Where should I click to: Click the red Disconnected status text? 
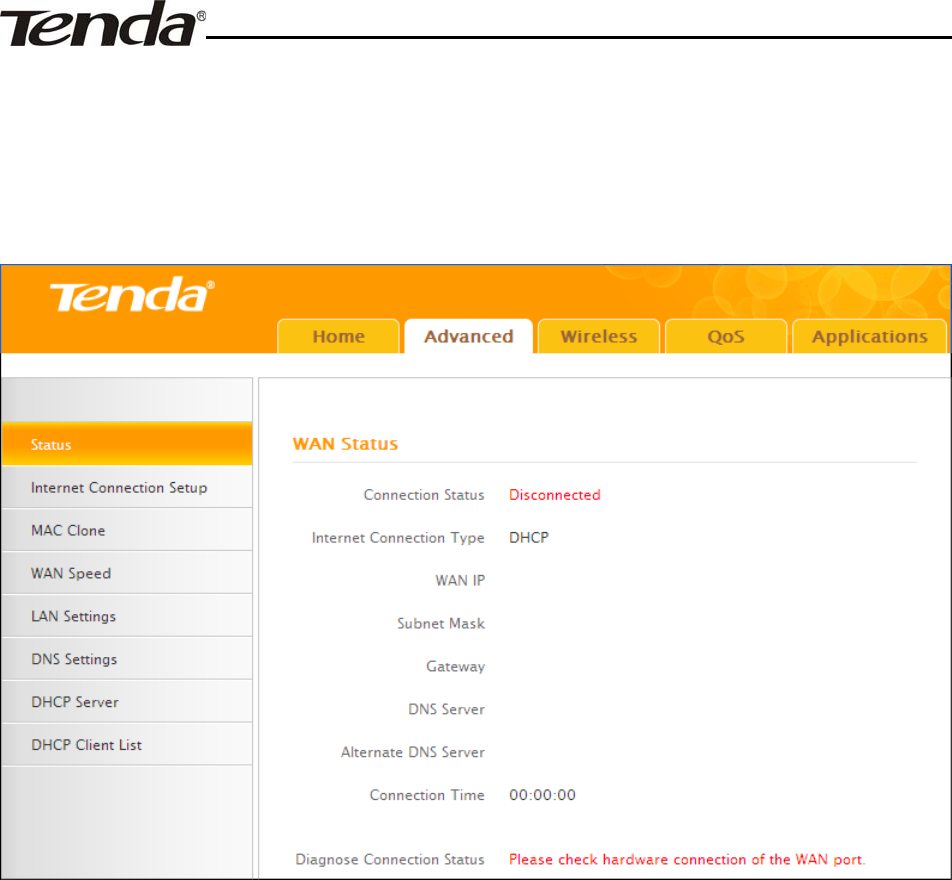coord(554,495)
